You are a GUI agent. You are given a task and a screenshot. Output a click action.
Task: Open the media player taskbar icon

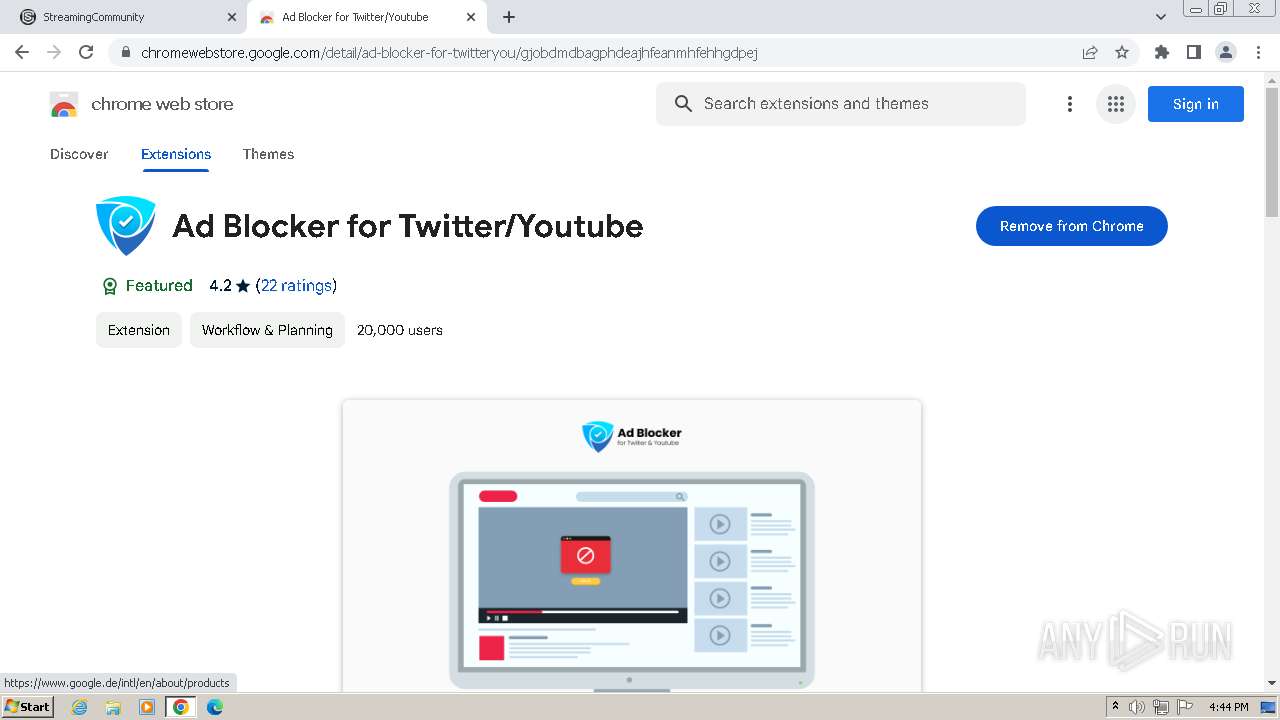(147, 707)
